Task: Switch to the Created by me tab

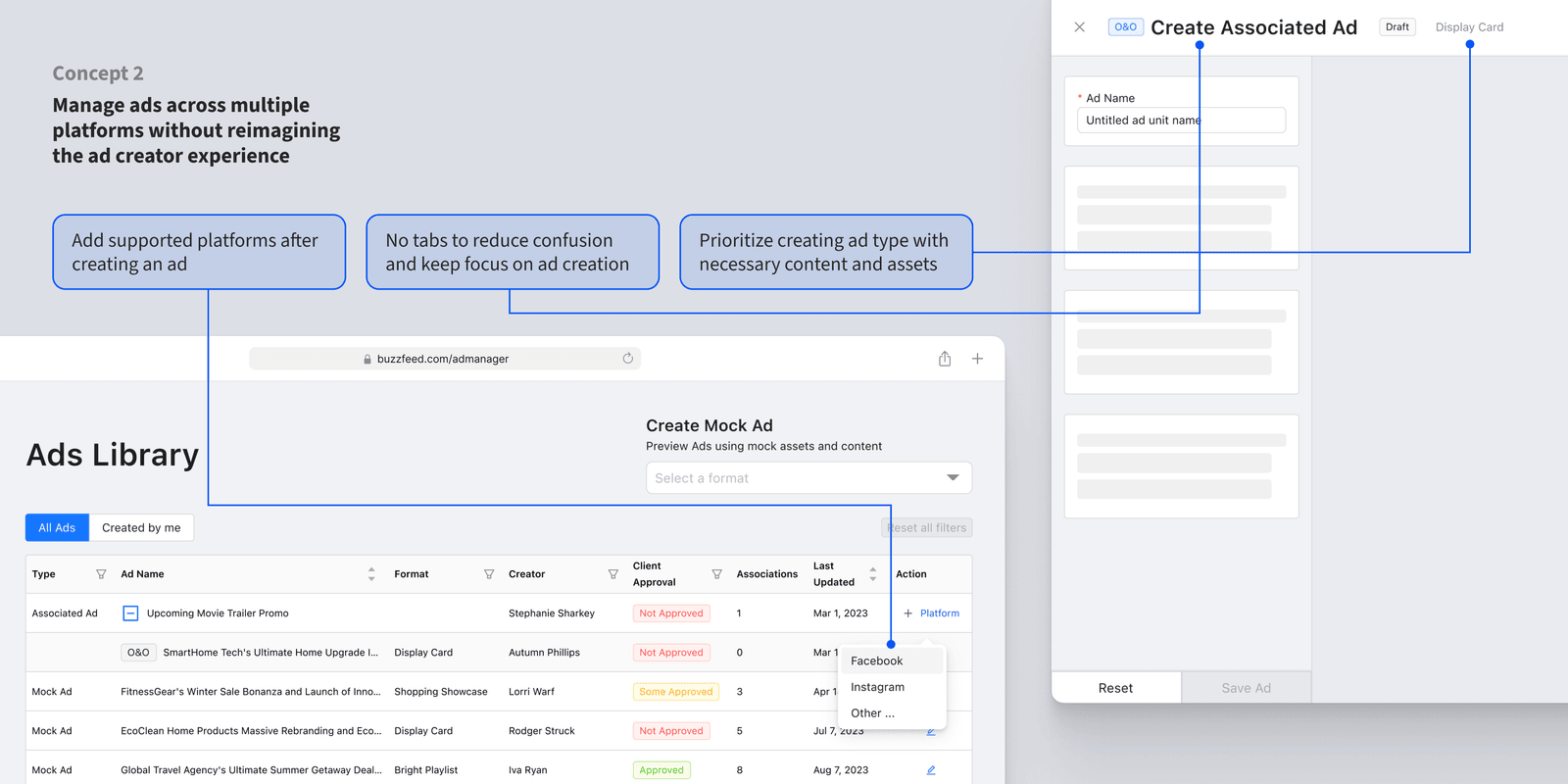Action: pos(141,527)
